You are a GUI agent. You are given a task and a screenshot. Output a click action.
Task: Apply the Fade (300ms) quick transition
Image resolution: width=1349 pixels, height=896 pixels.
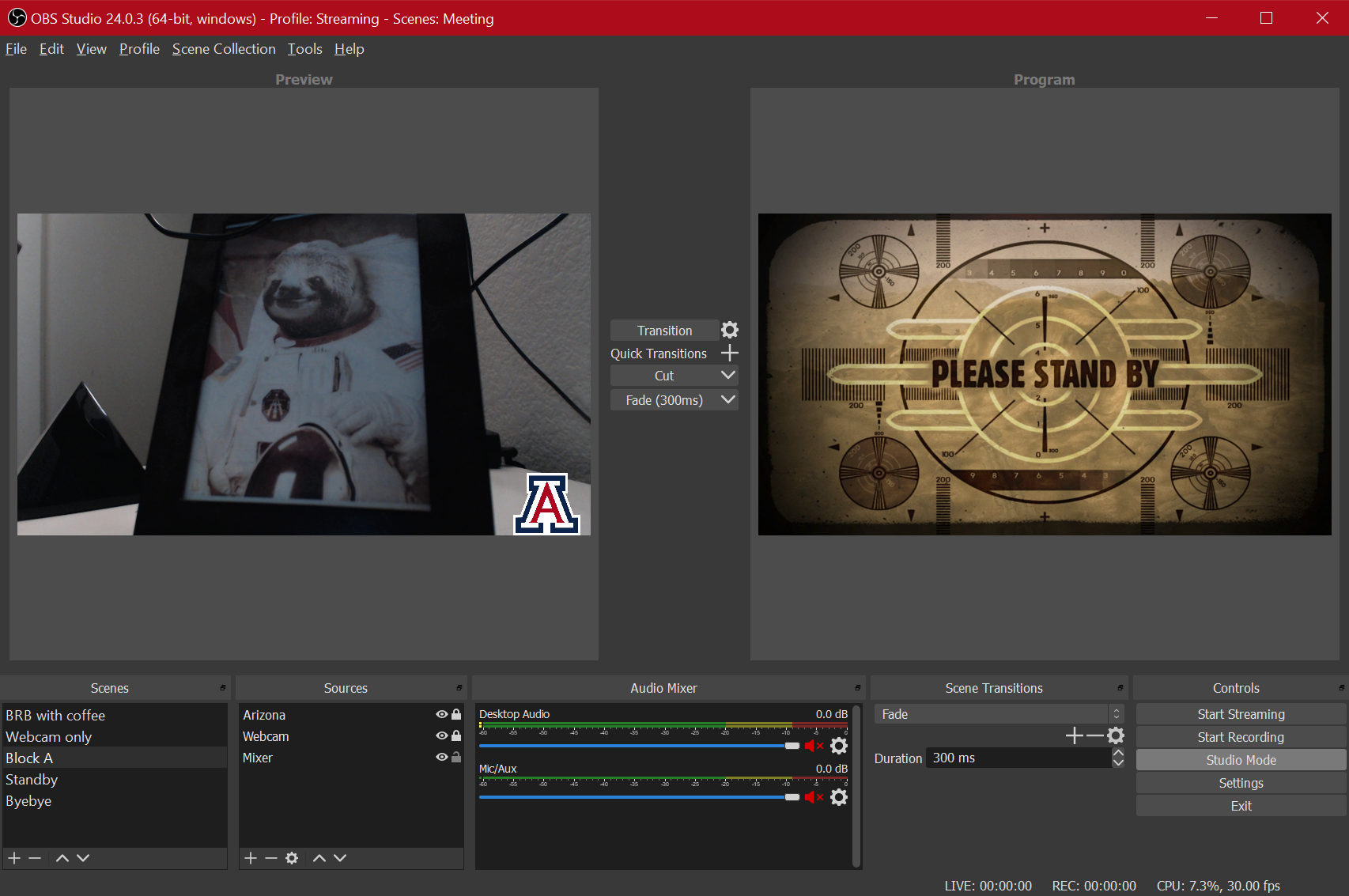coord(664,400)
